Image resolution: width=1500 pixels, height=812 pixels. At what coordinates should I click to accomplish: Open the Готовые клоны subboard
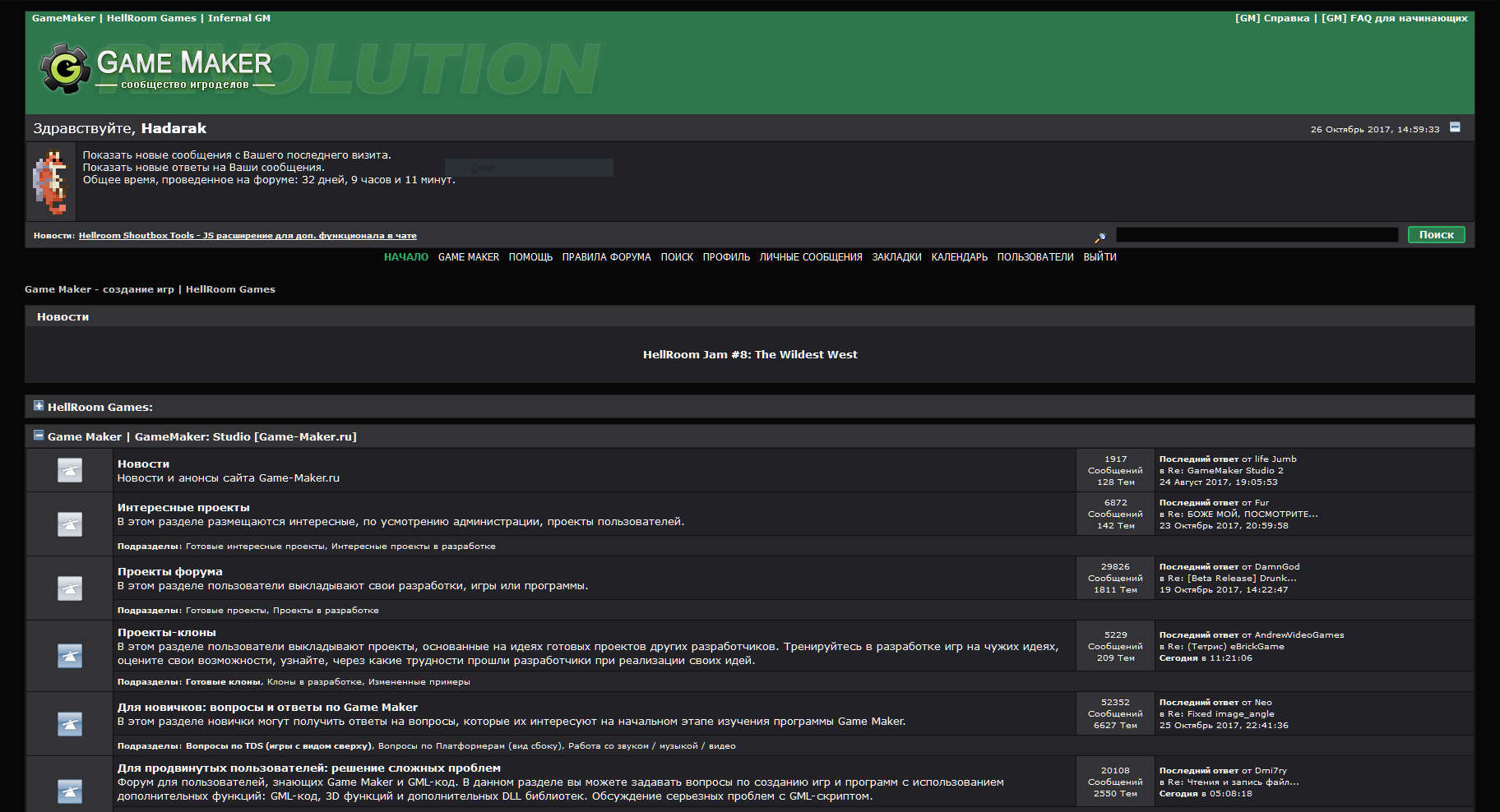[223, 682]
